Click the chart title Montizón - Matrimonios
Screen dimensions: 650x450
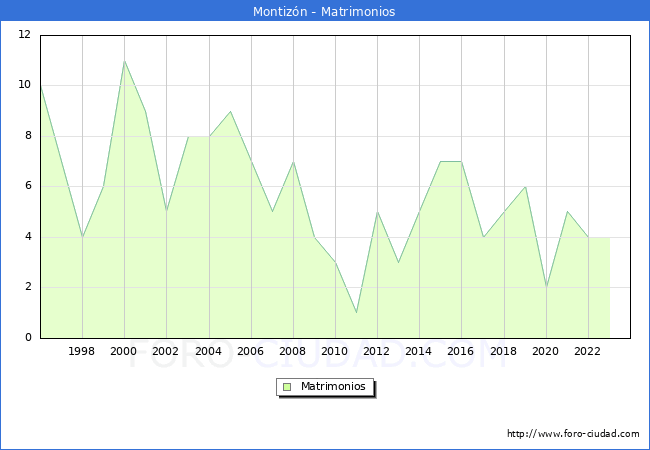(324, 11)
